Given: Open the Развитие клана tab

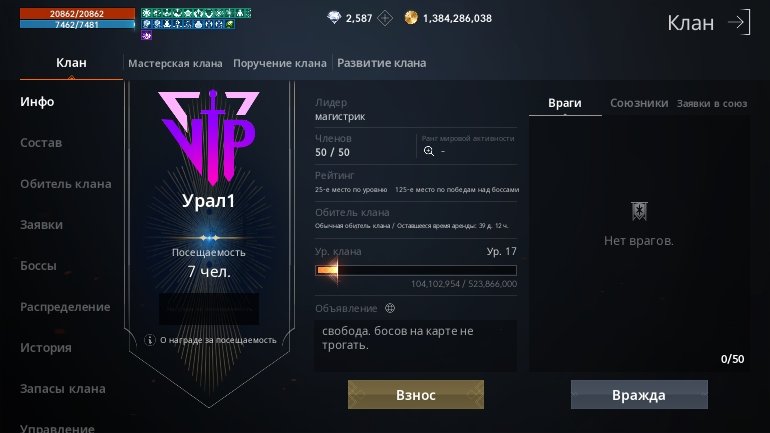Looking at the screenshot, I should pos(382,63).
